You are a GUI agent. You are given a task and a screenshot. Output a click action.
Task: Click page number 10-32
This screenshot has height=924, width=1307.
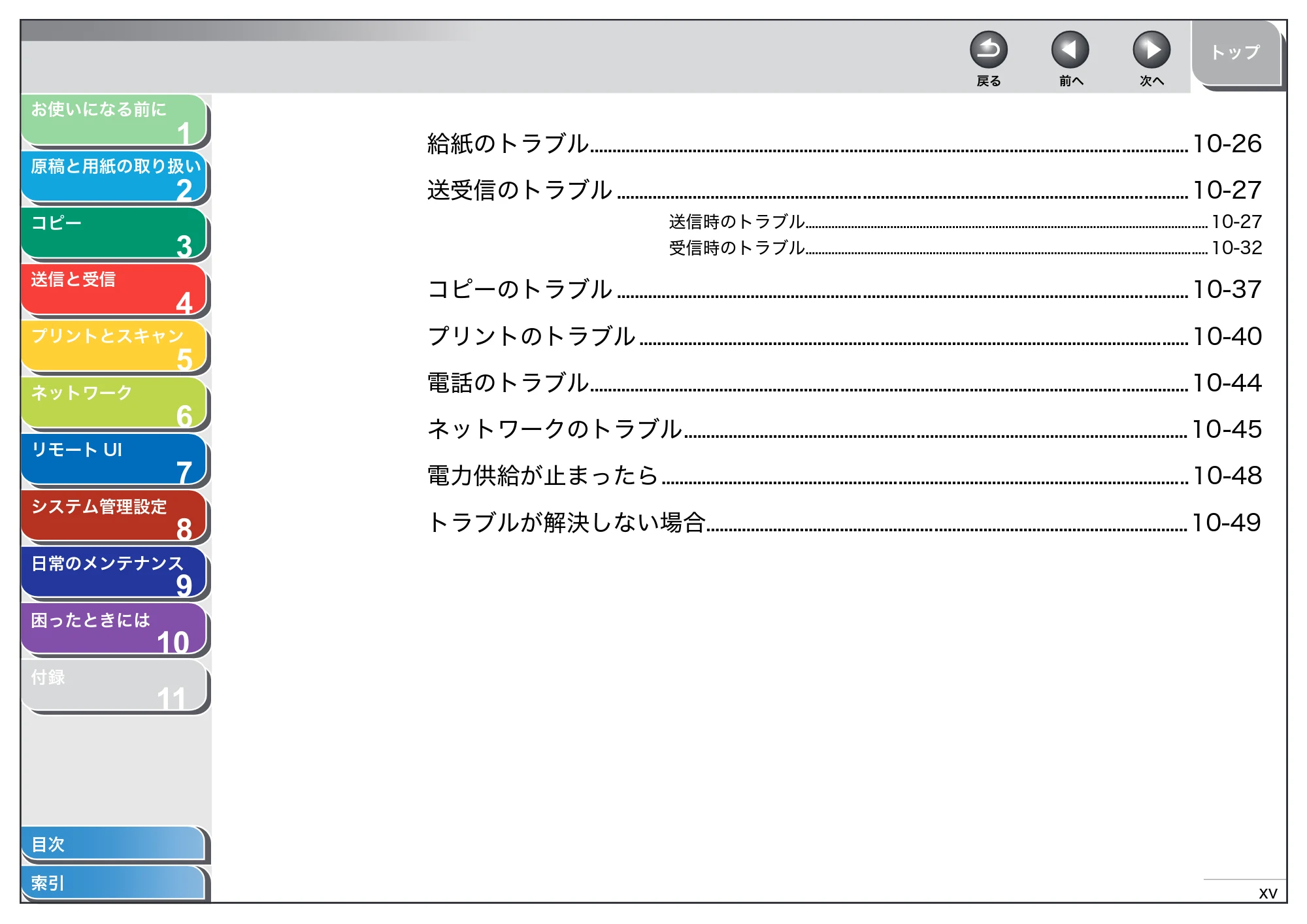coord(1236,248)
